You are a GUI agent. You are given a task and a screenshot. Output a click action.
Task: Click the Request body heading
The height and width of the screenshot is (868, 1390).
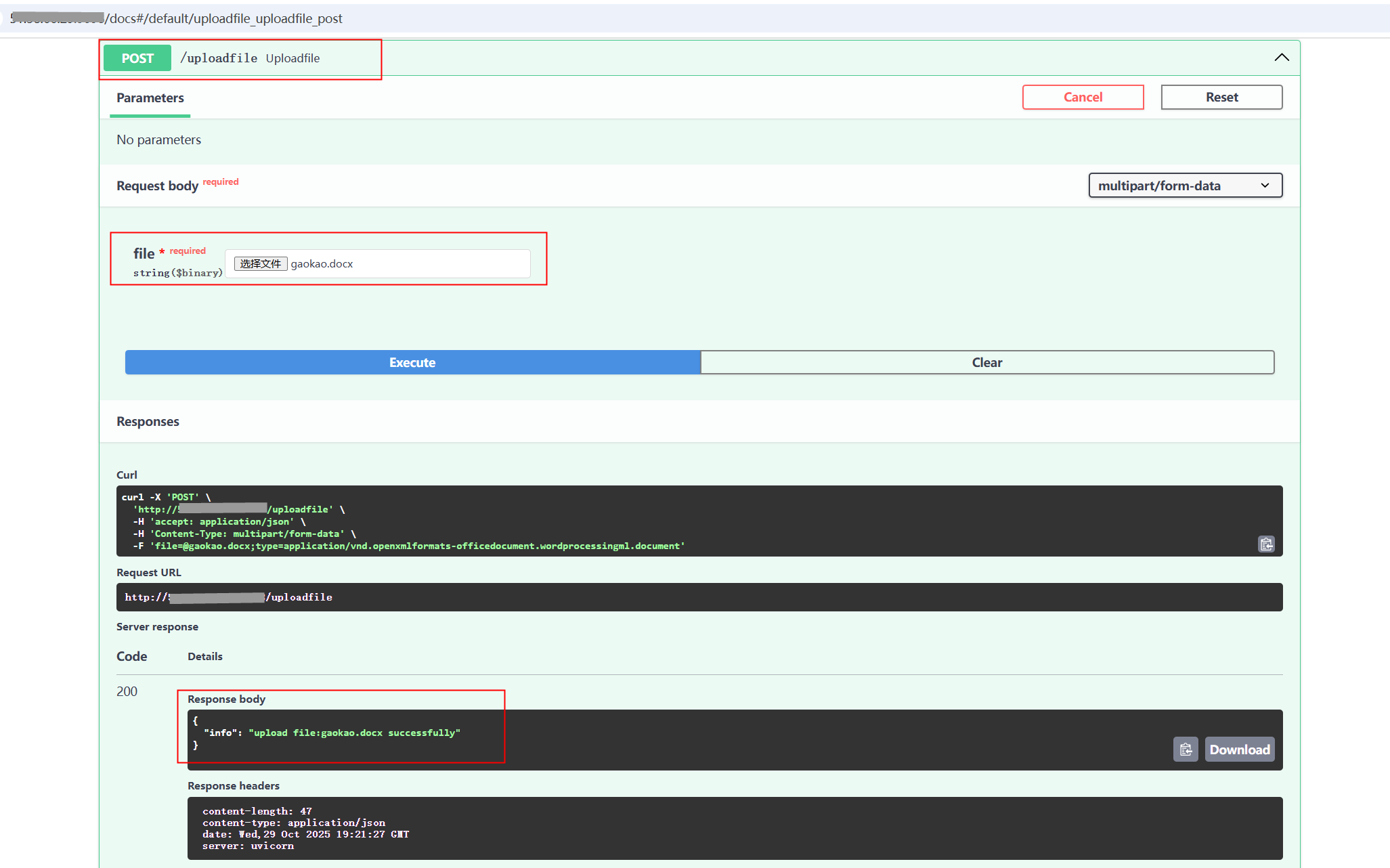click(158, 186)
